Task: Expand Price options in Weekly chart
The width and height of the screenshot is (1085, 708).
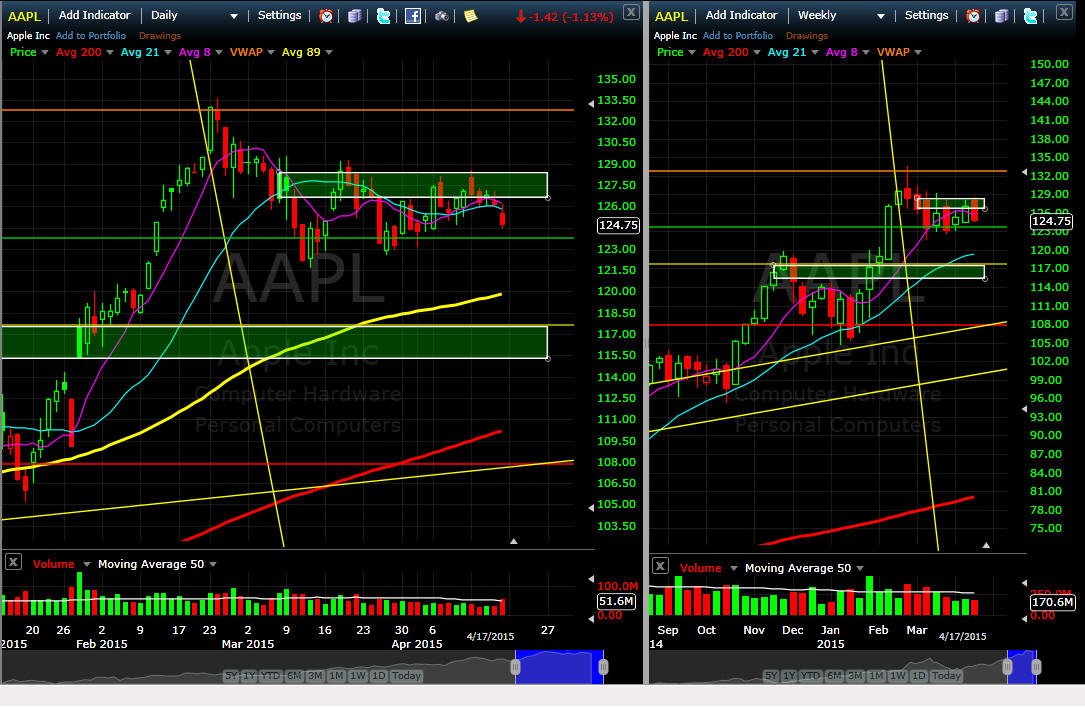Action: pyautogui.click(x=692, y=53)
